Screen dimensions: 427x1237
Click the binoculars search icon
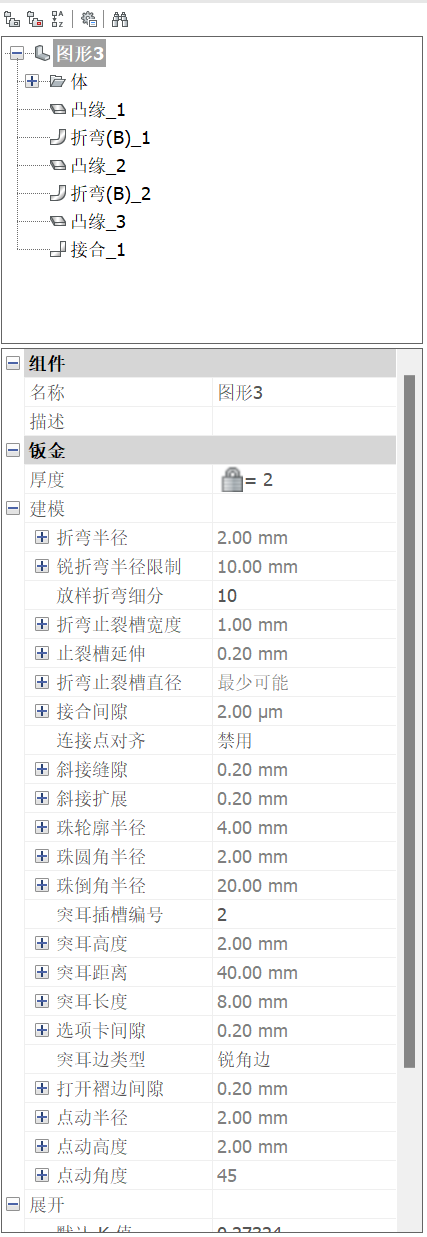point(120,18)
